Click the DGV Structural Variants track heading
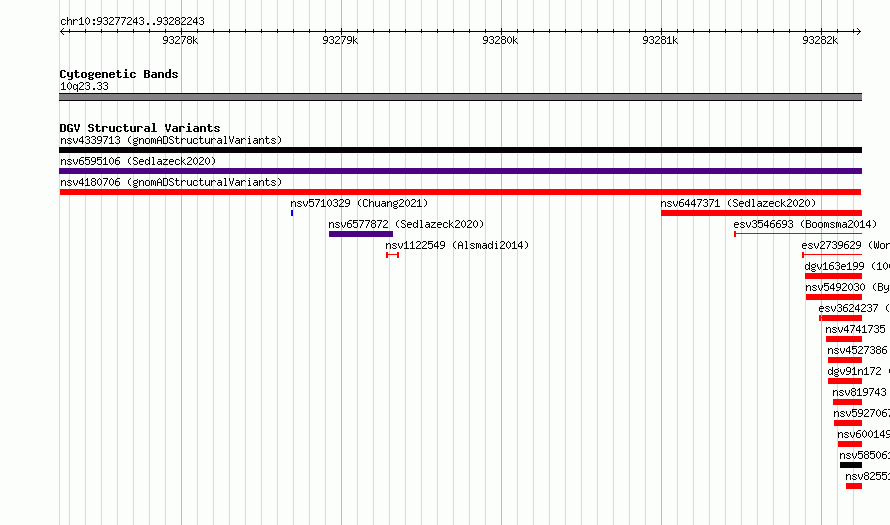 coord(140,128)
